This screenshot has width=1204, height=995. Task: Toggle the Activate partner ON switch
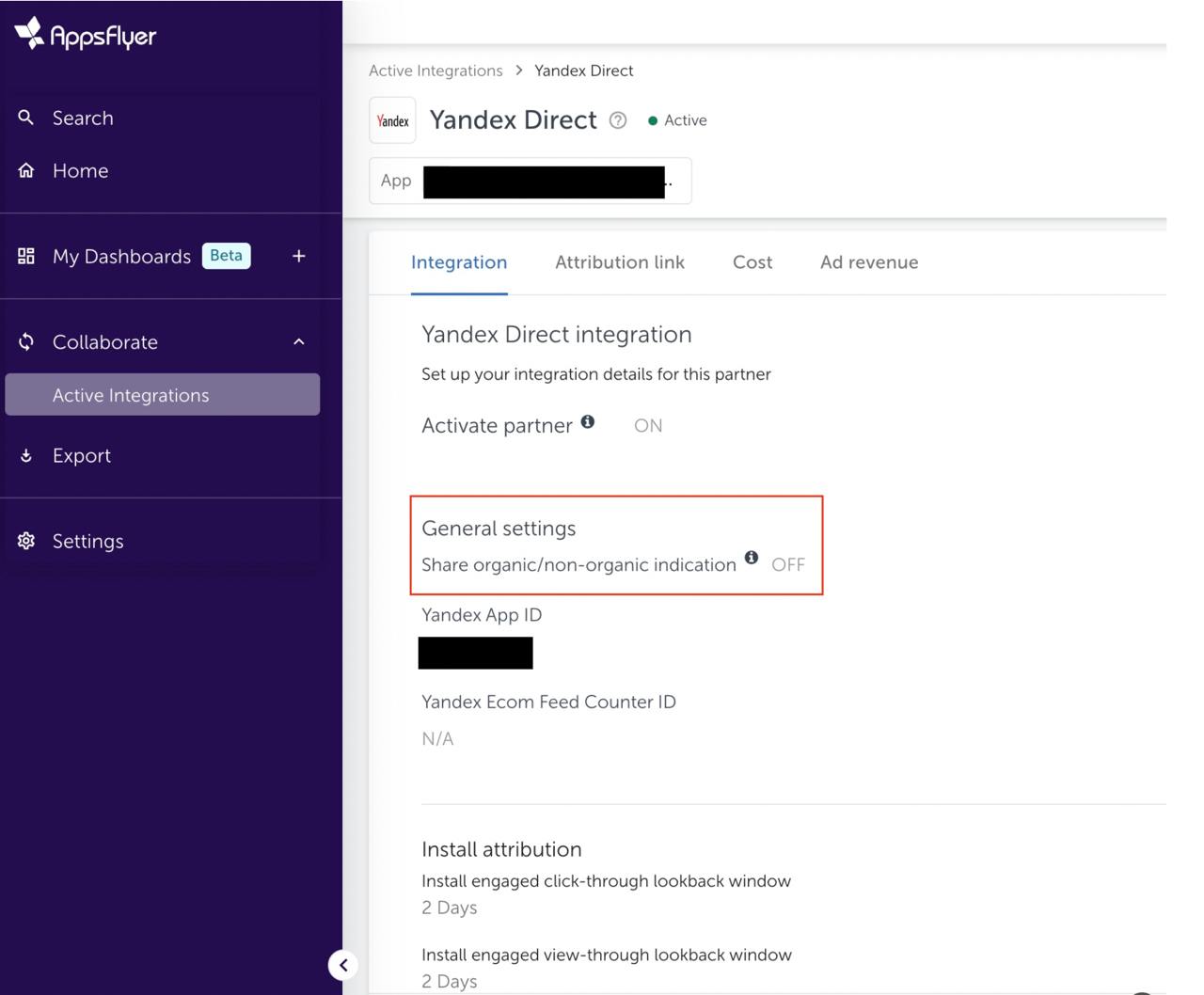648,426
